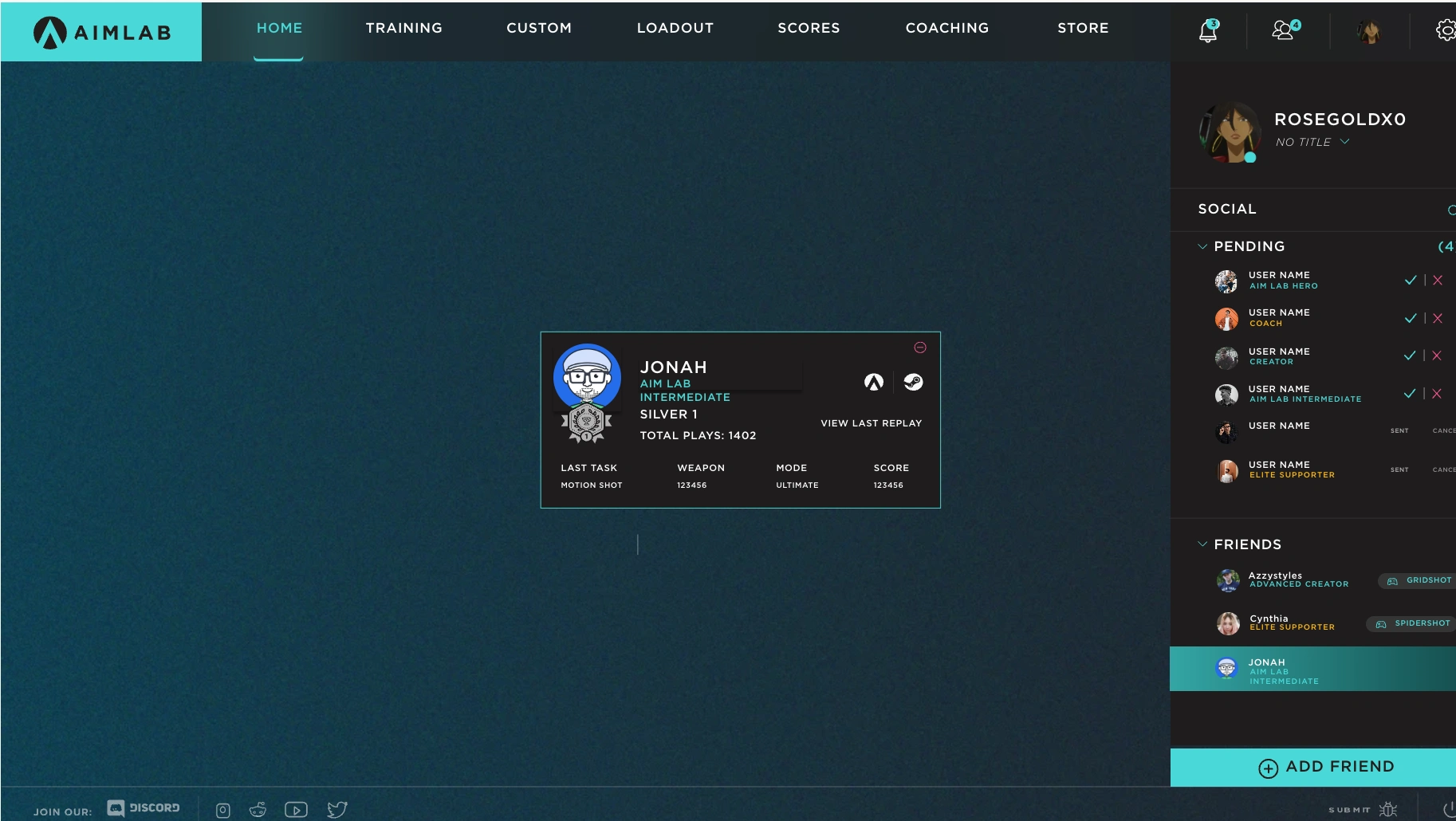Decline the Aim Lab Hero friend request
The width and height of the screenshot is (1456, 821).
[x=1438, y=280]
